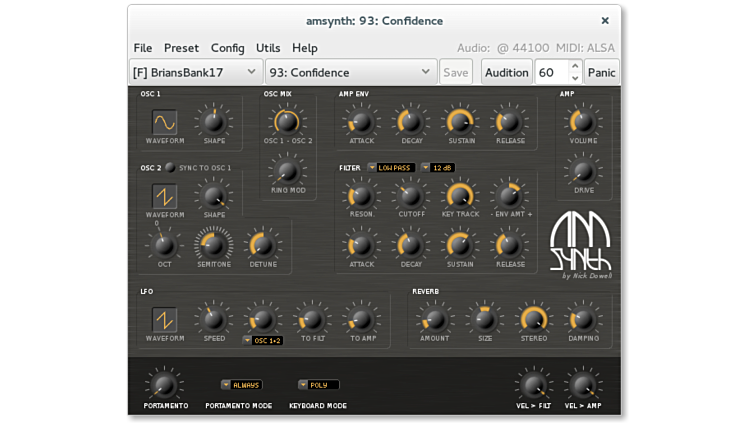Image resolution: width=752 pixels, height=423 pixels.
Task: Click the LFO To Filt knob
Action: tap(312, 319)
